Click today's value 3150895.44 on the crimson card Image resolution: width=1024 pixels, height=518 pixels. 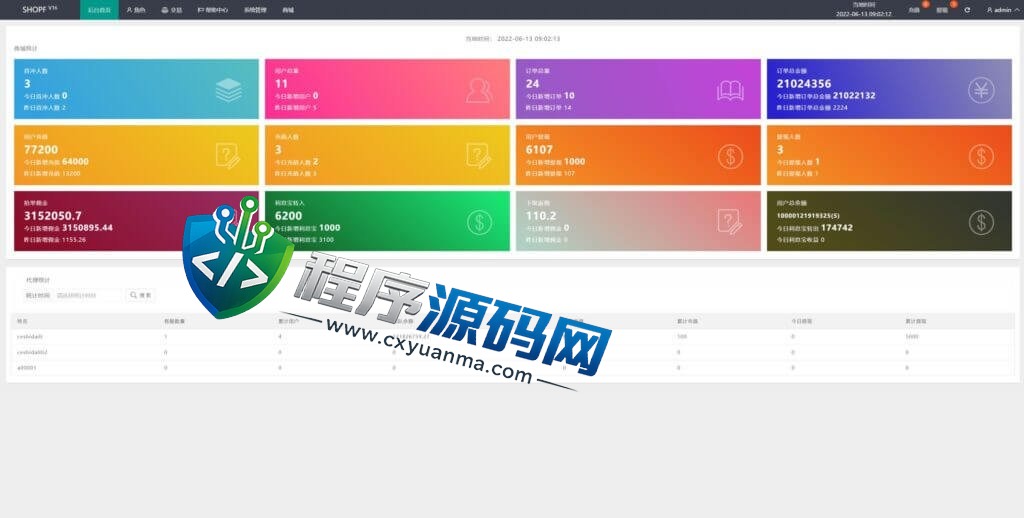click(87, 227)
